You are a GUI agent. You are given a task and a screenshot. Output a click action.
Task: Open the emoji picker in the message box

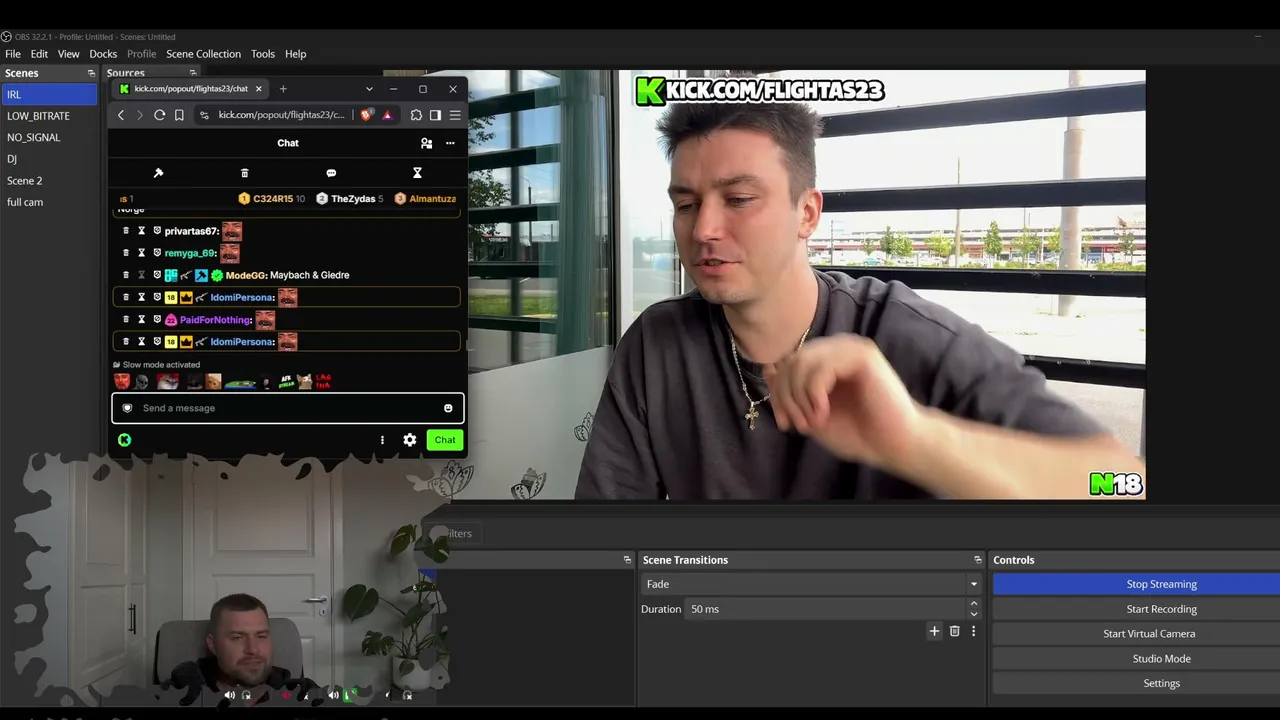pyautogui.click(x=448, y=408)
